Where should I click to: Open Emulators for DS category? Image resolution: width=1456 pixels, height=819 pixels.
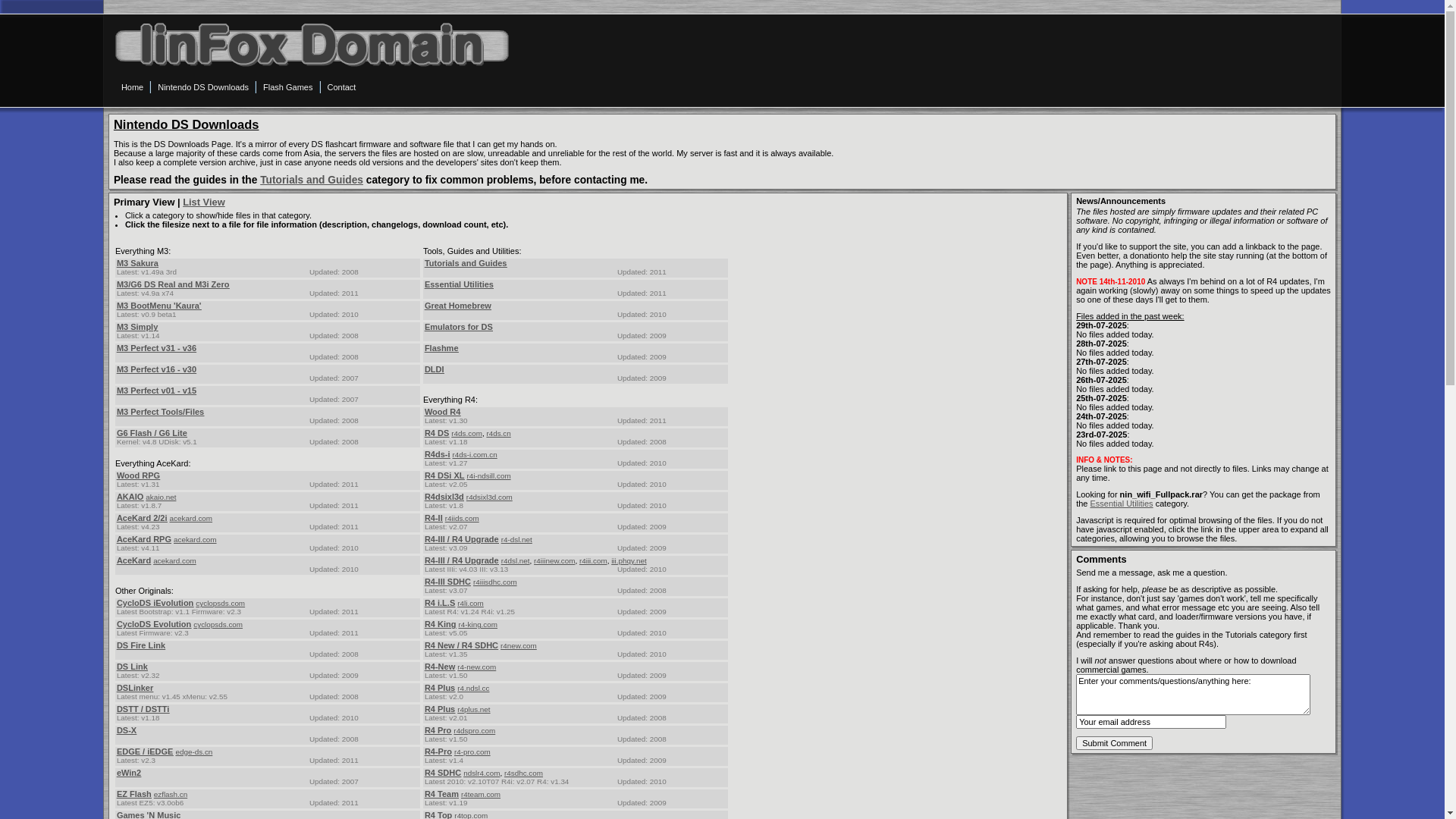click(459, 327)
